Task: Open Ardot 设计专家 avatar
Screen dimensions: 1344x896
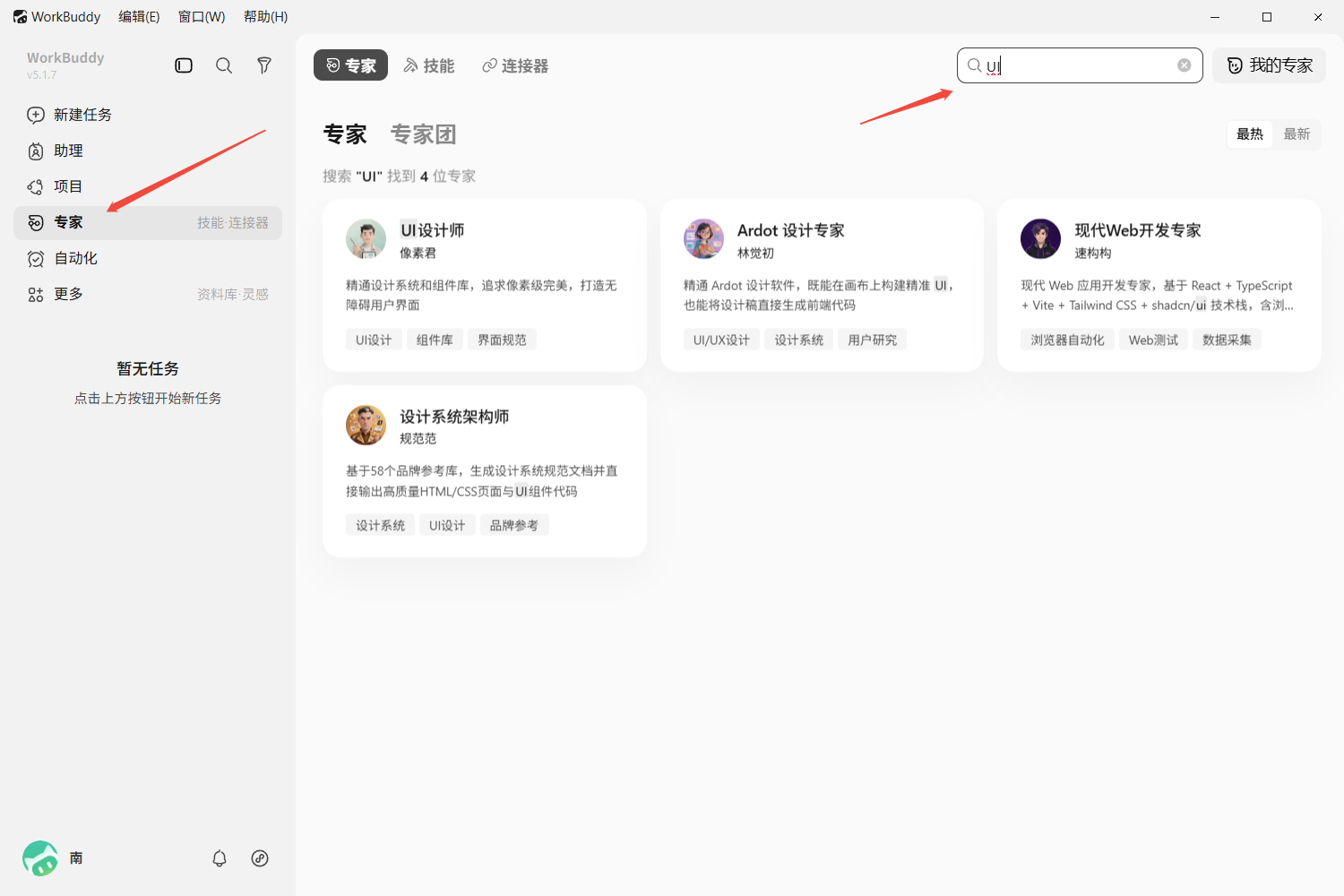Action: point(703,239)
